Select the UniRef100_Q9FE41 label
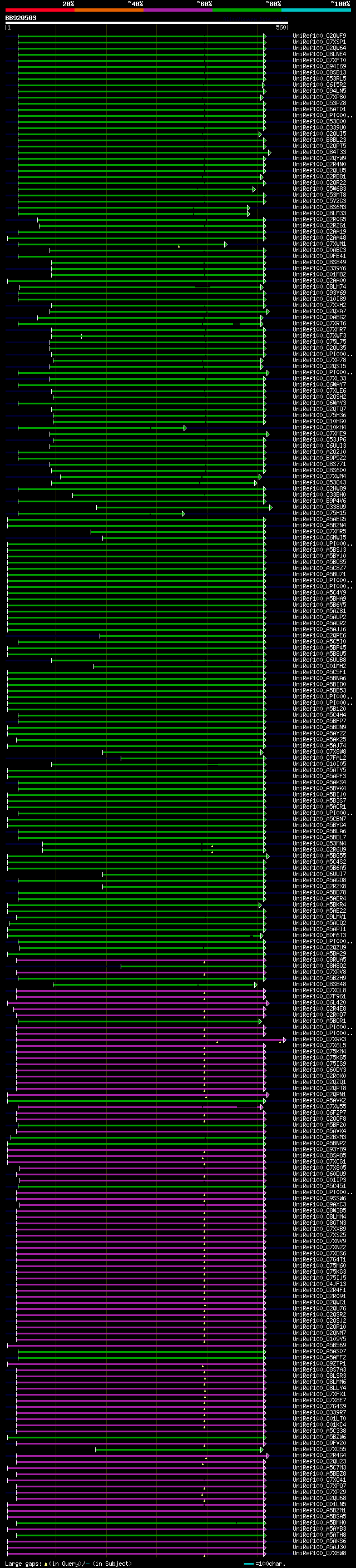The image size is (356, 1568). click(x=319, y=256)
